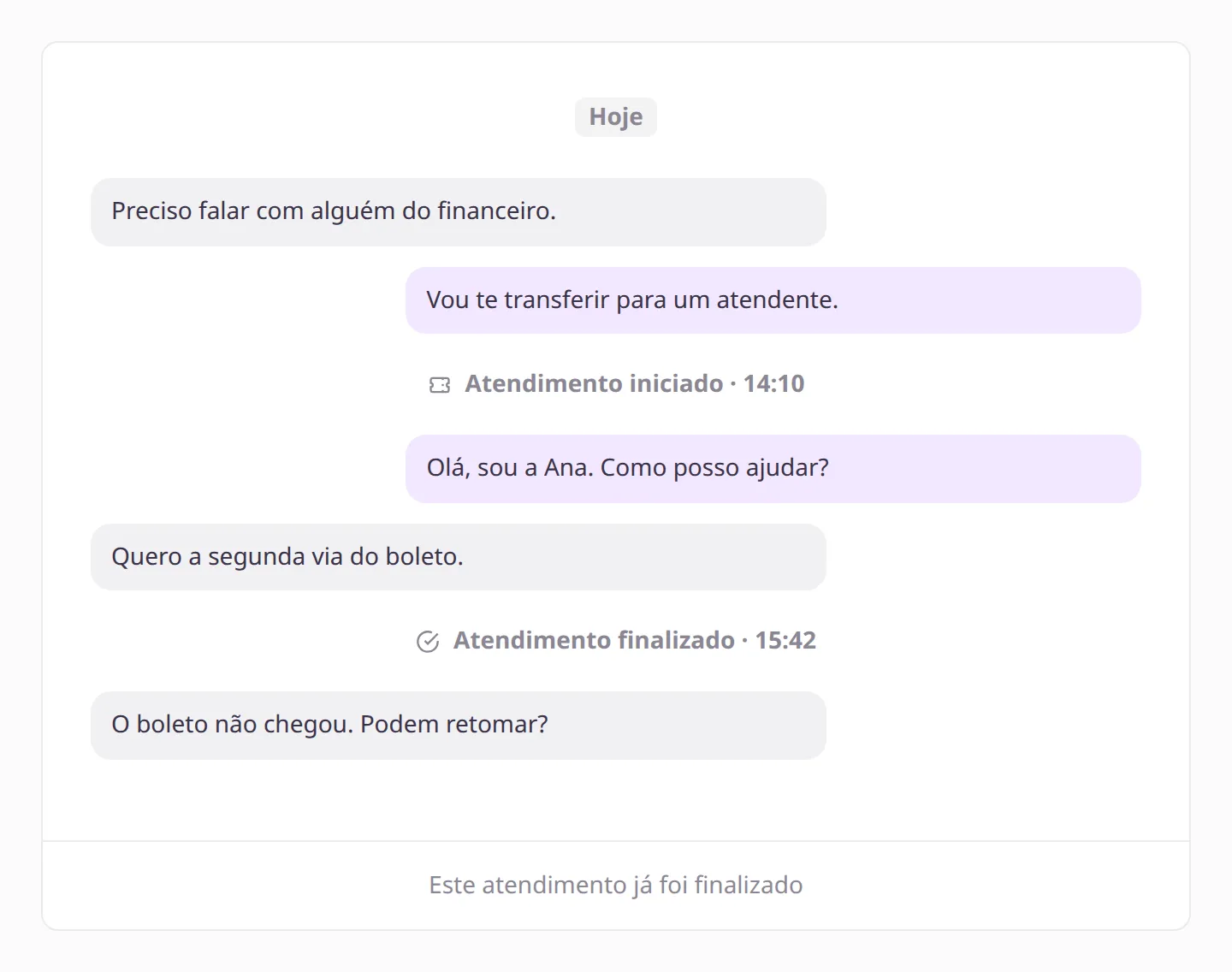Select message 'Preciso falar com alguém do financeiro.'
Screen dimensions: 1232x972
click(x=459, y=212)
